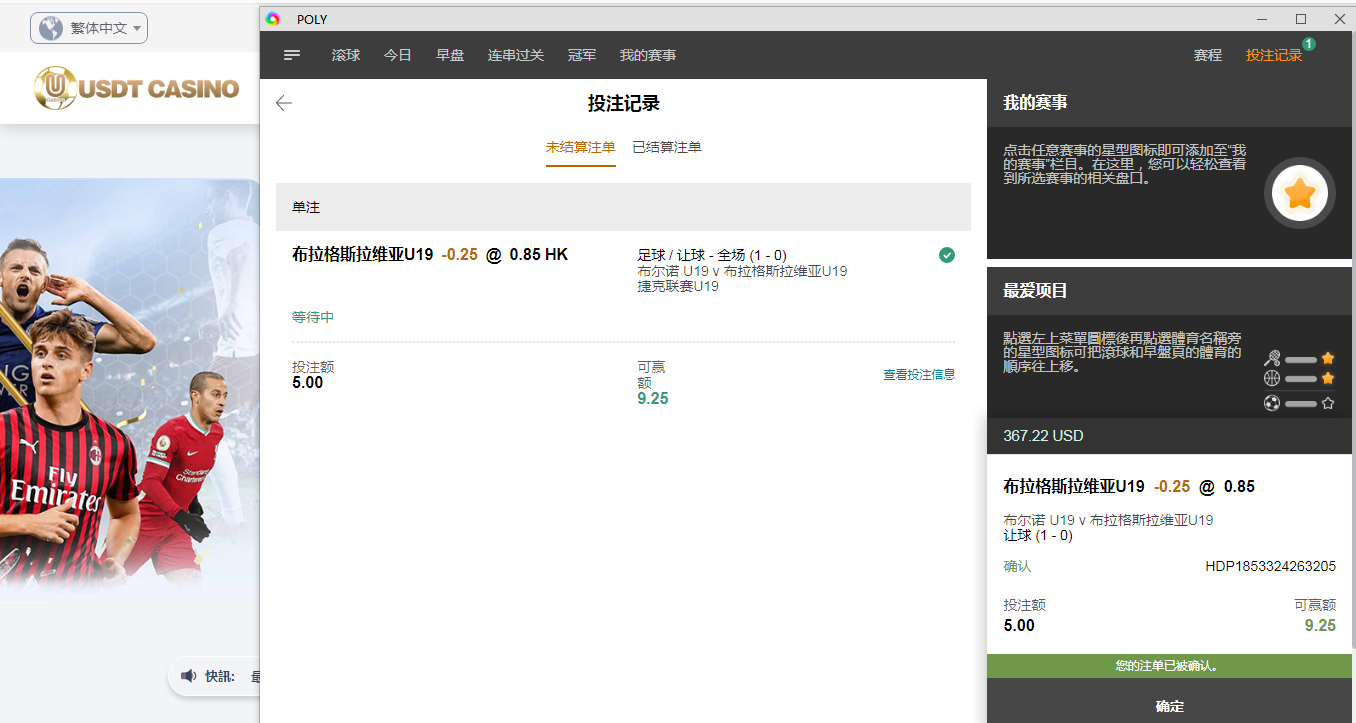Click the back arrow beside 投注记录

(284, 103)
